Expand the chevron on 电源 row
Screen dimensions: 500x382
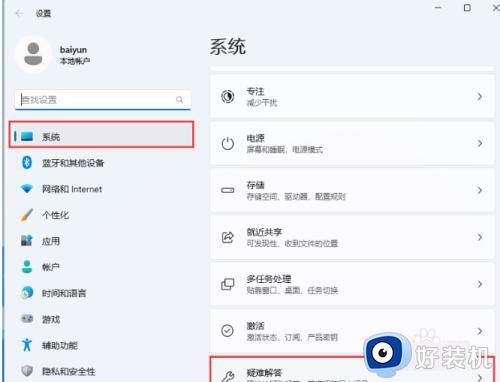coord(480,143)
